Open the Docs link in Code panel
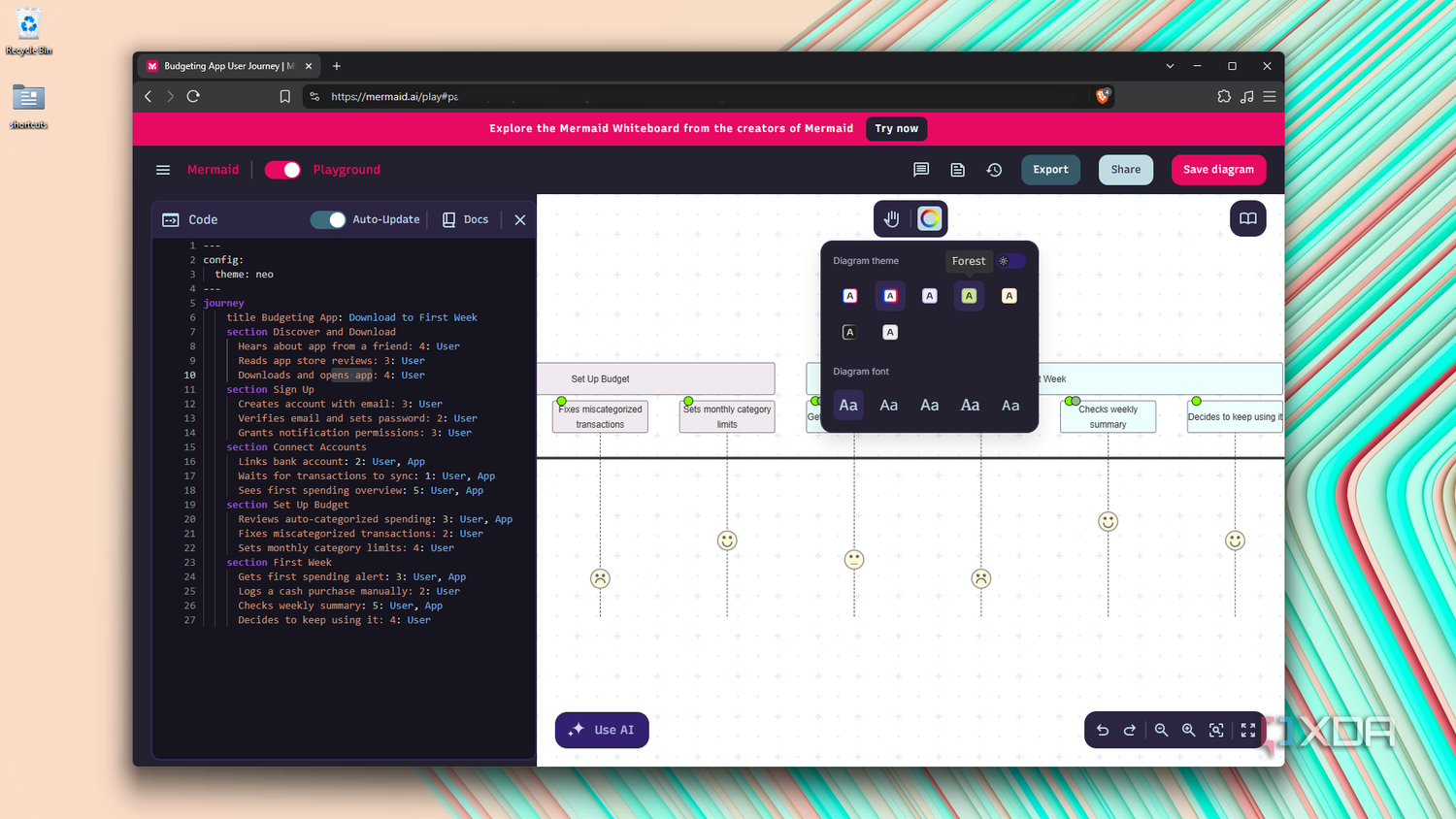The height and width of the screenshot is (819, 1456). [465, 220]
